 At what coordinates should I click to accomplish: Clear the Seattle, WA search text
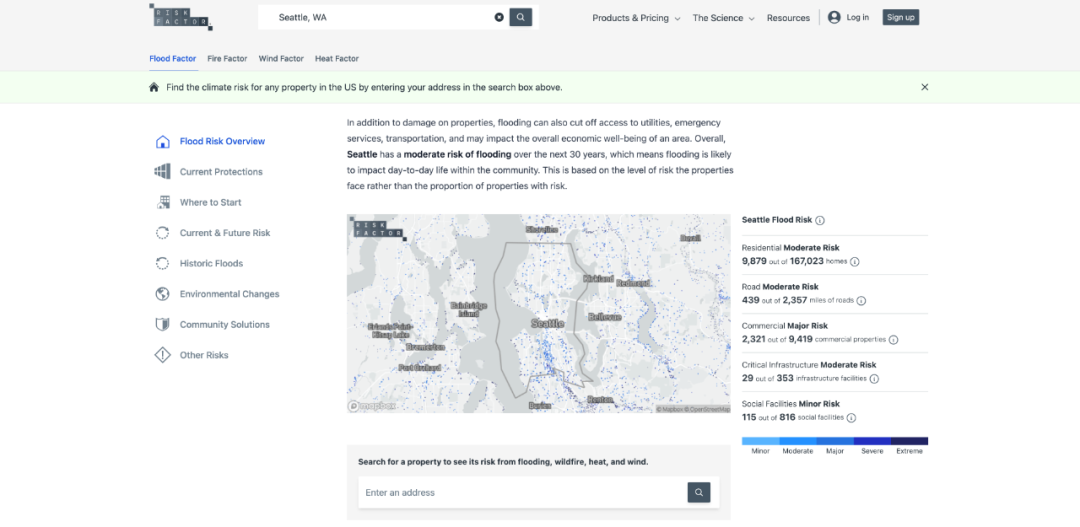point(499,17)
